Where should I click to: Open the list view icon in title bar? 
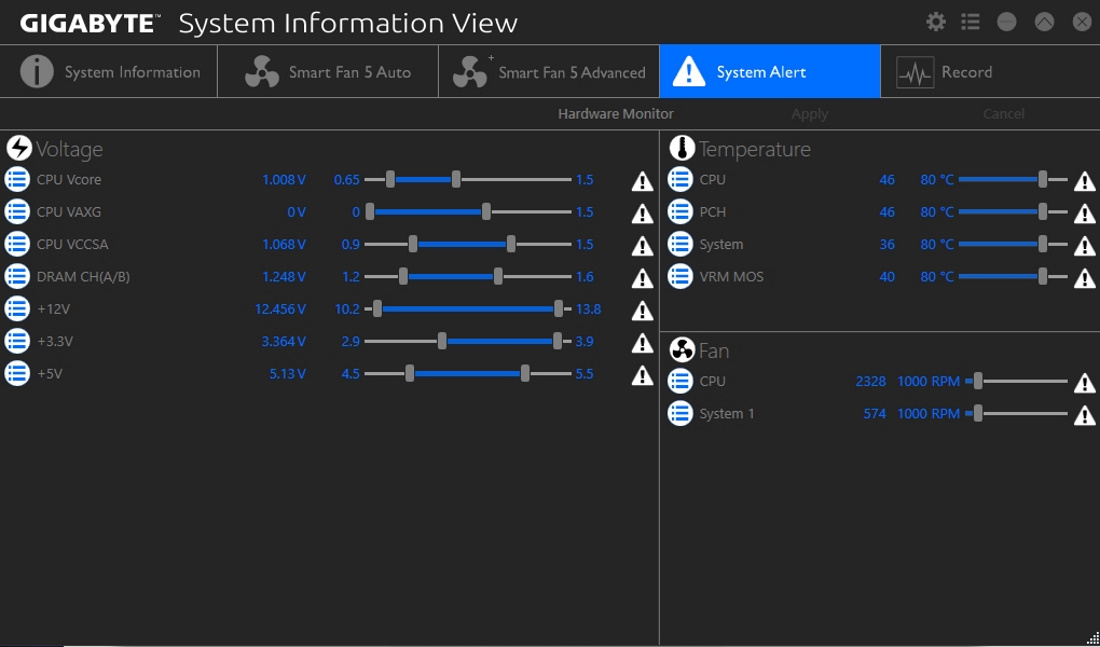coord(970,22)
